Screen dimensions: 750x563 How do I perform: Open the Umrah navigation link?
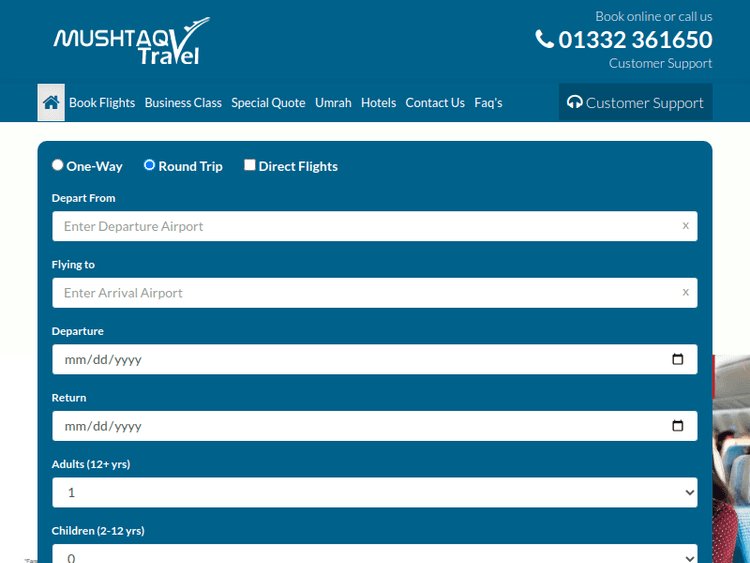pyautogui.click(x=333, y=102)
